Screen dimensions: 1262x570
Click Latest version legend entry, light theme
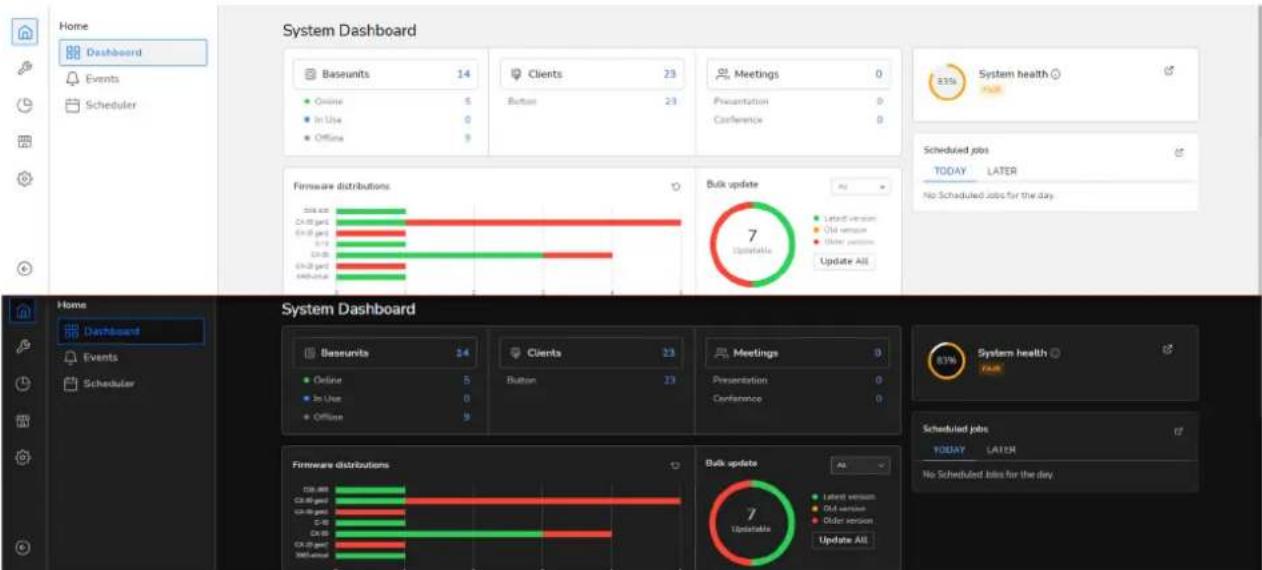pyautogui.click(x=845, y=217)
